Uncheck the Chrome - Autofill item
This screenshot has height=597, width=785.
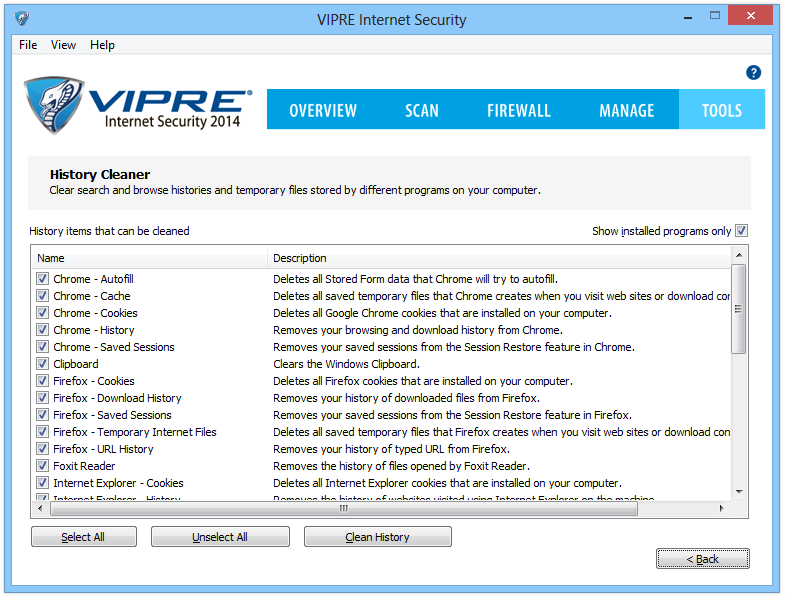pos(43,279)
